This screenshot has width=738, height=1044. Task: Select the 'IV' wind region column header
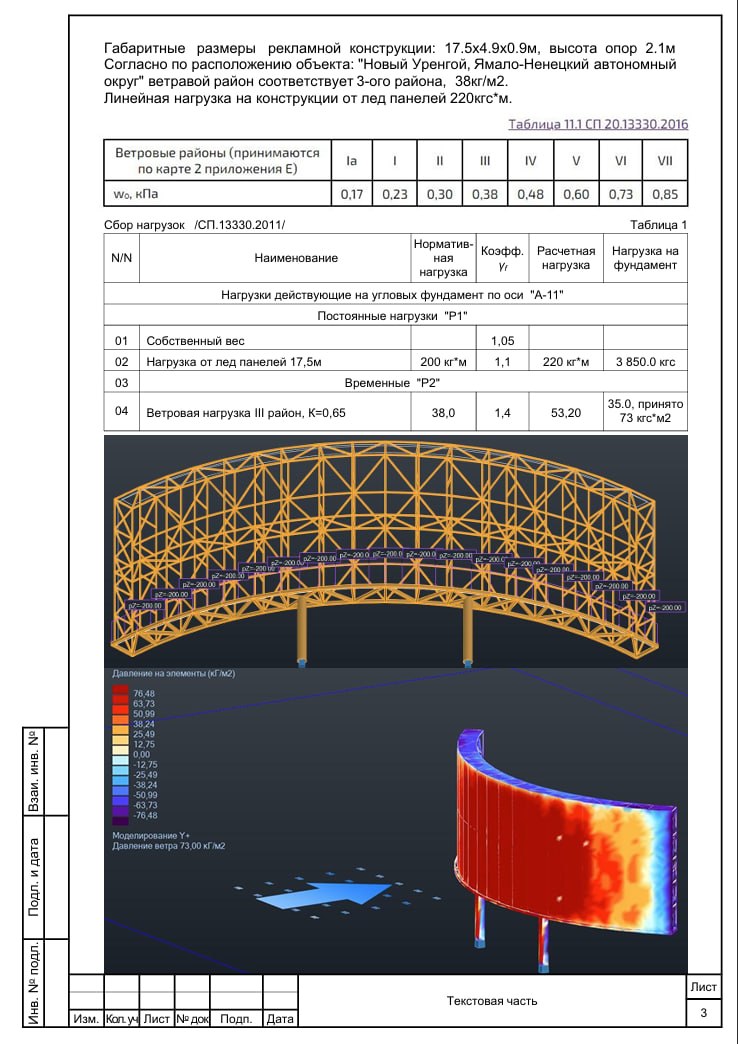[x=530, y=160]
